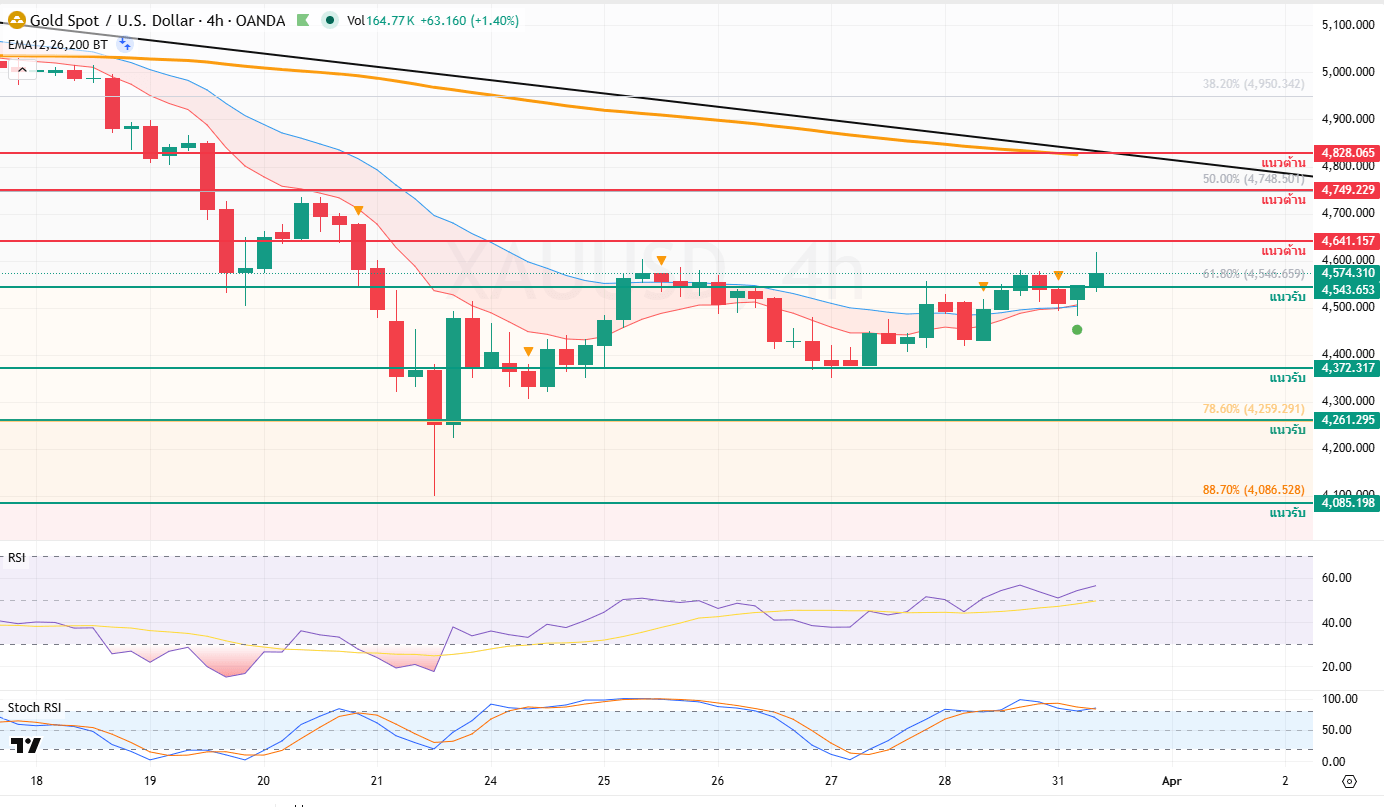1384x807 pixels.
Task: Click the orange triangle marker near the 21st
Action: (x=358, y=210)
